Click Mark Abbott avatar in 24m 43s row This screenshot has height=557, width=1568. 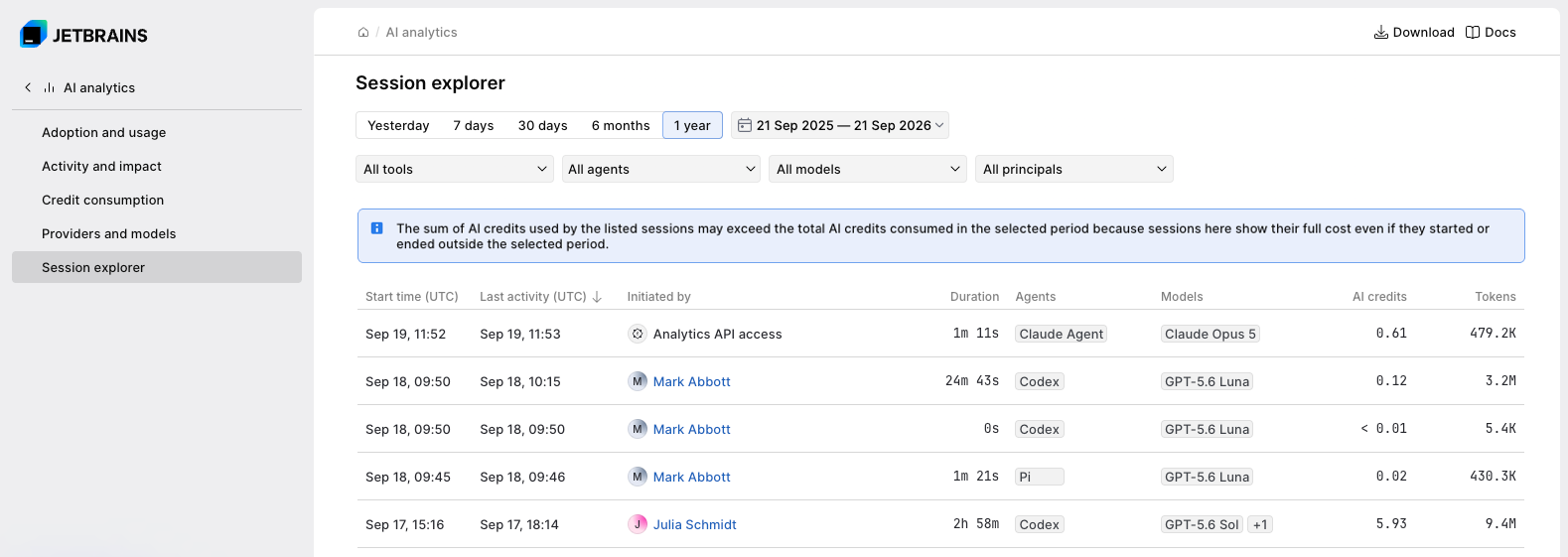638,381
